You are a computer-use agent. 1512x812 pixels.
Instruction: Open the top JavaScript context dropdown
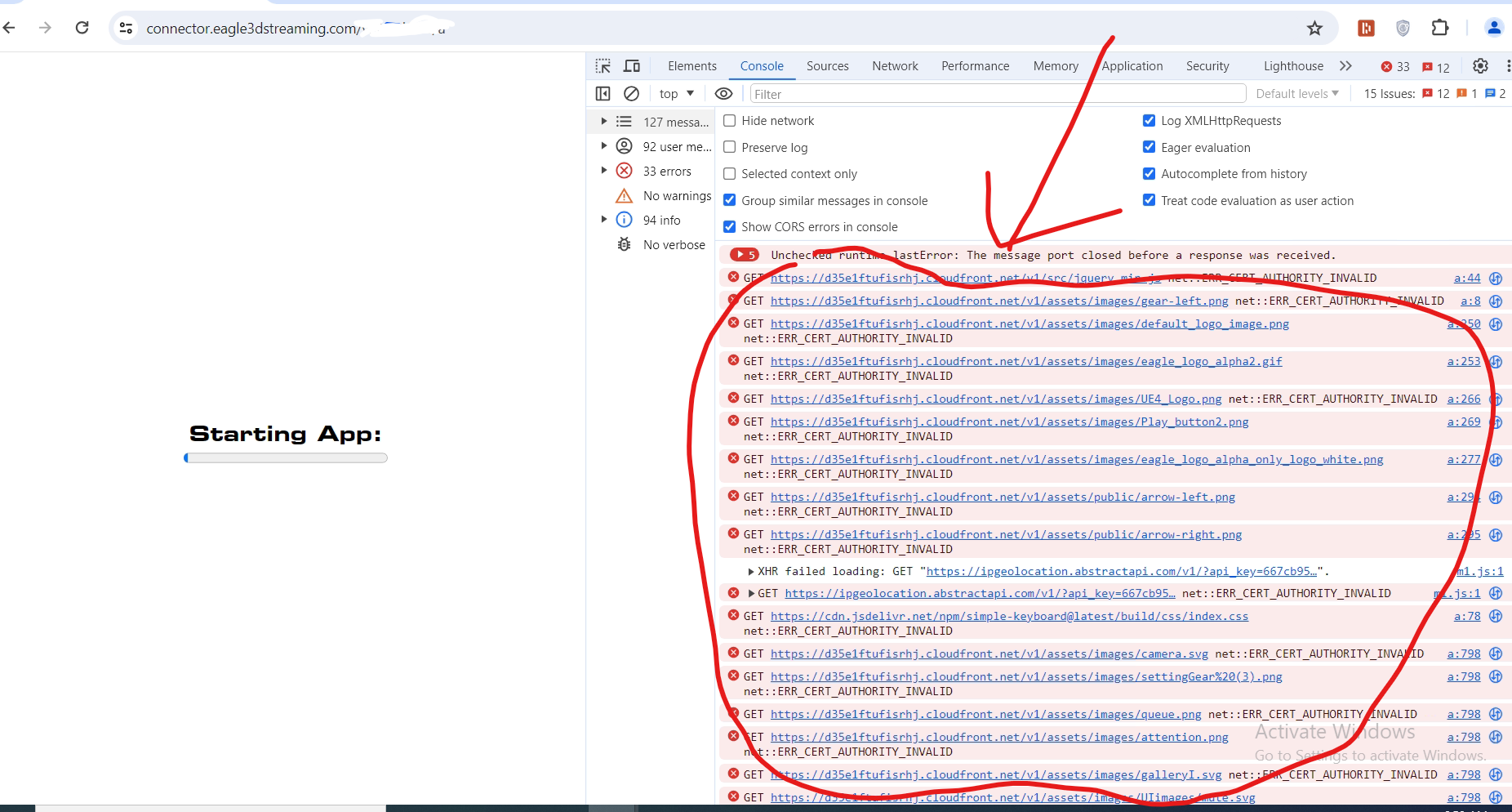point(677,94)
